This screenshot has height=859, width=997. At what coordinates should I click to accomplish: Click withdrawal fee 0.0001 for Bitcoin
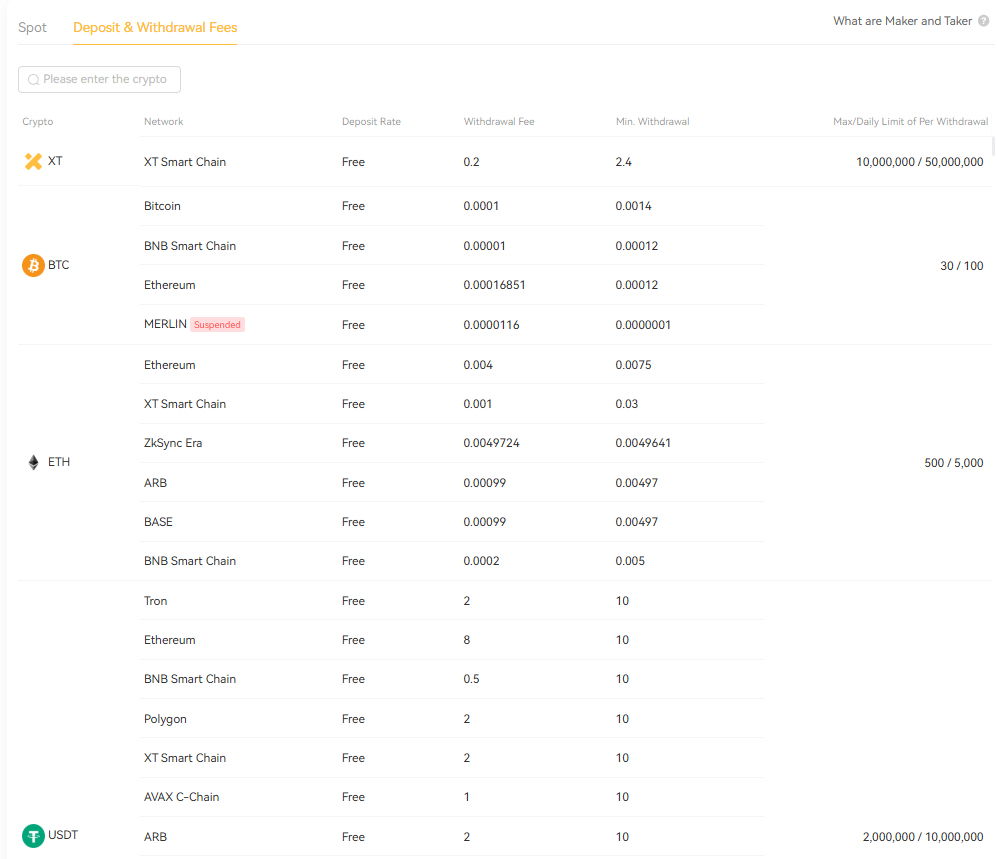pyautogui.click(x=481, y=206)
